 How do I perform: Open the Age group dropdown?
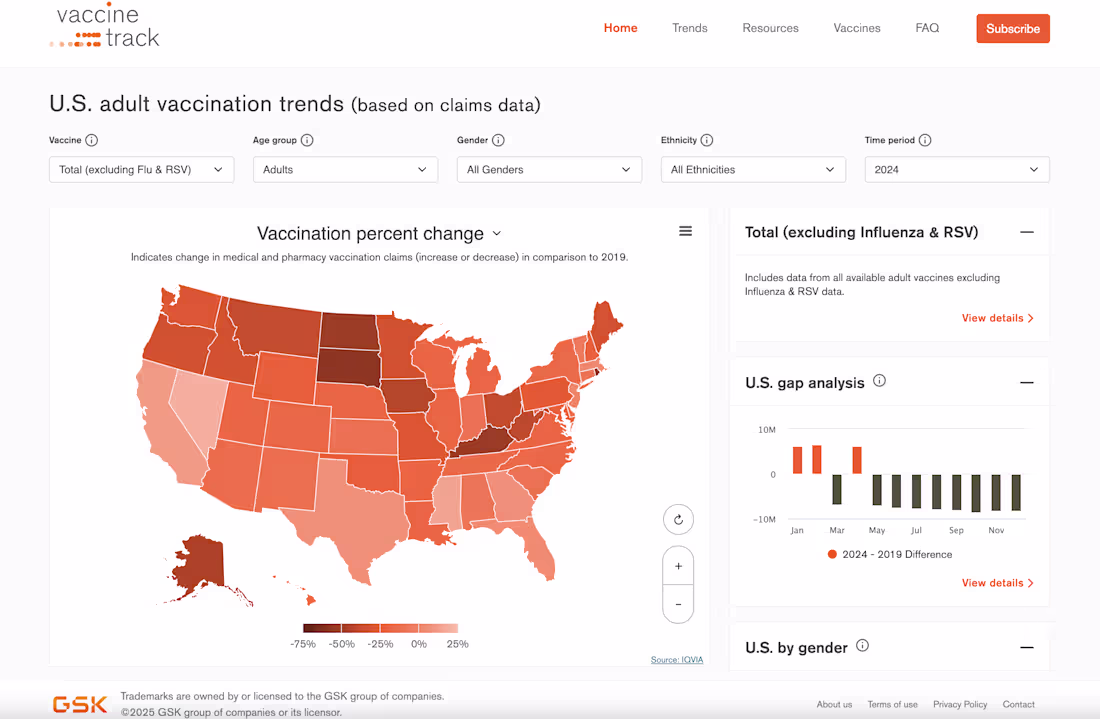tap(345, 169)
